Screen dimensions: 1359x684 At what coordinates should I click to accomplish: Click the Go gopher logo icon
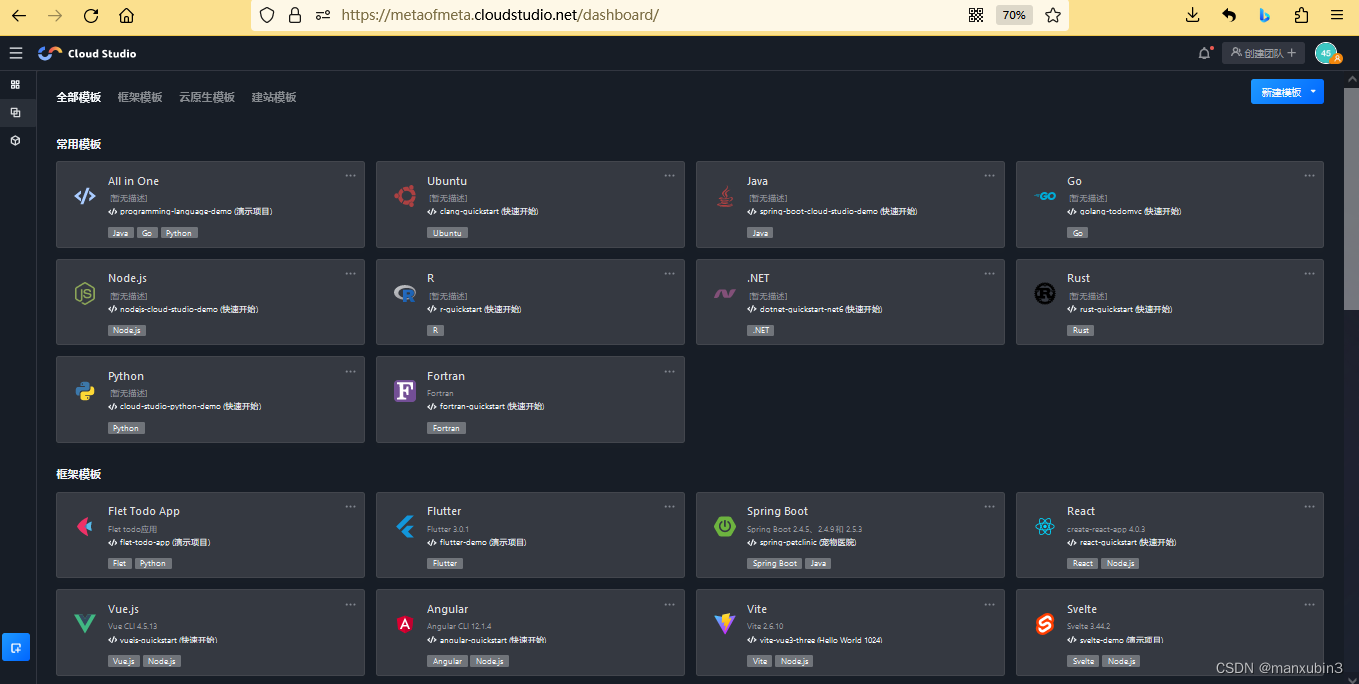1045,196
